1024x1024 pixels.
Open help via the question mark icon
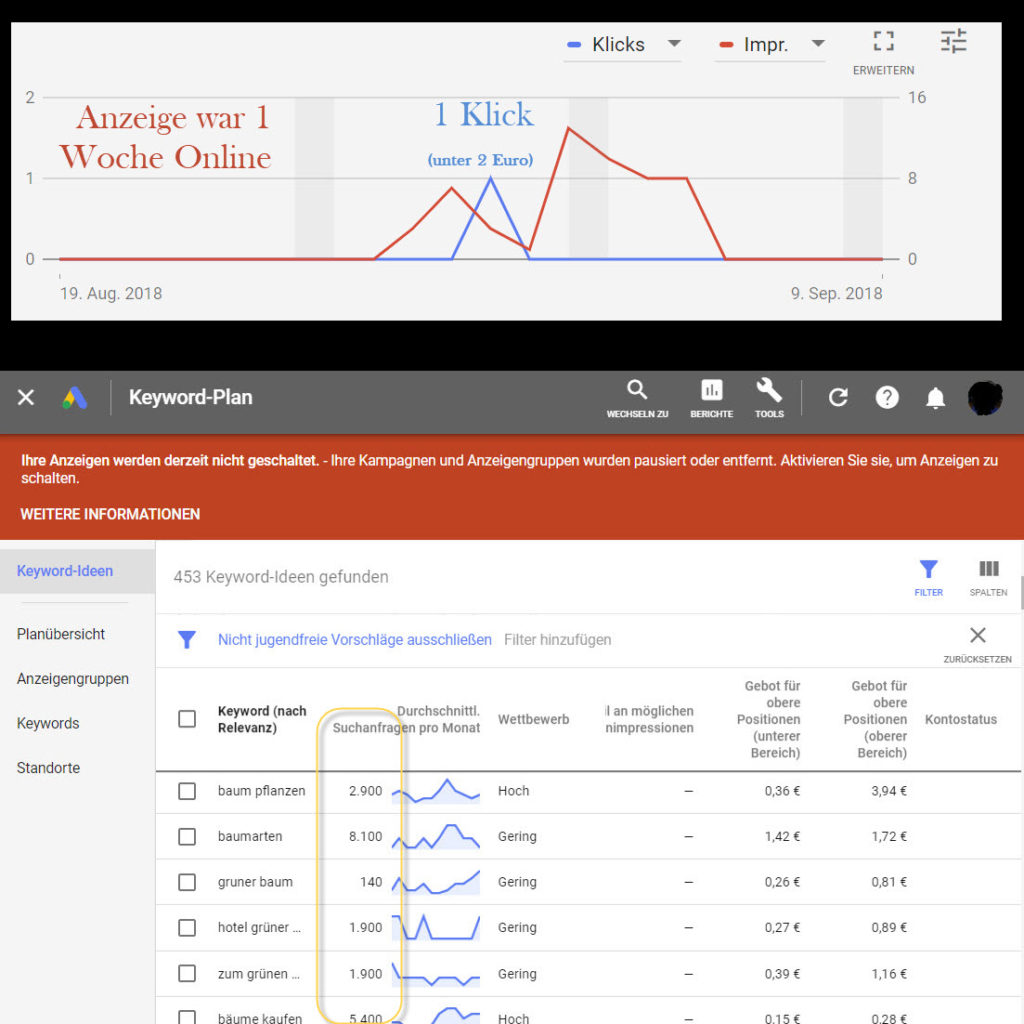pos(887,397)
